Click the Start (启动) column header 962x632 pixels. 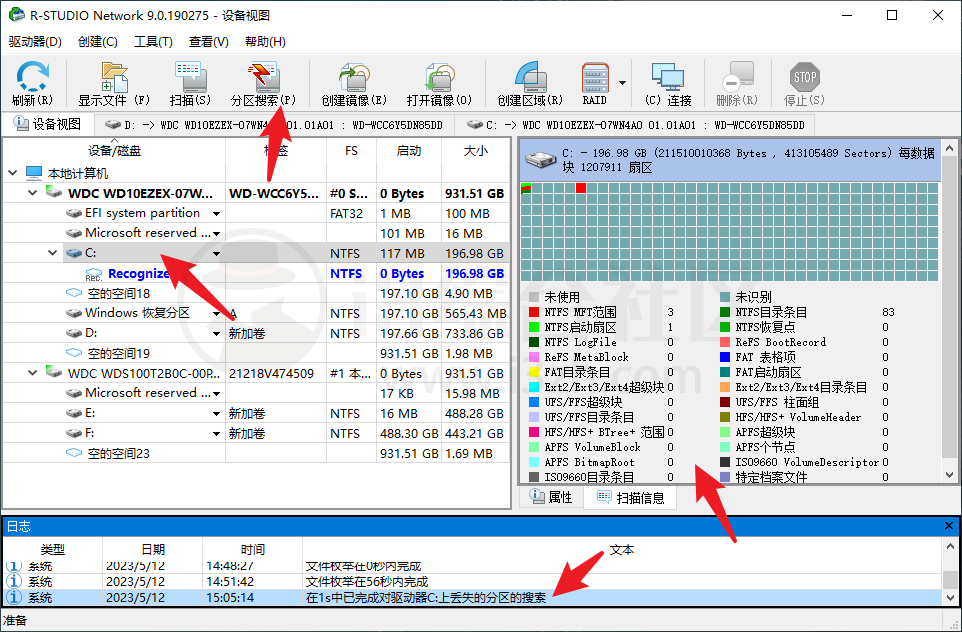coord(409,151)
